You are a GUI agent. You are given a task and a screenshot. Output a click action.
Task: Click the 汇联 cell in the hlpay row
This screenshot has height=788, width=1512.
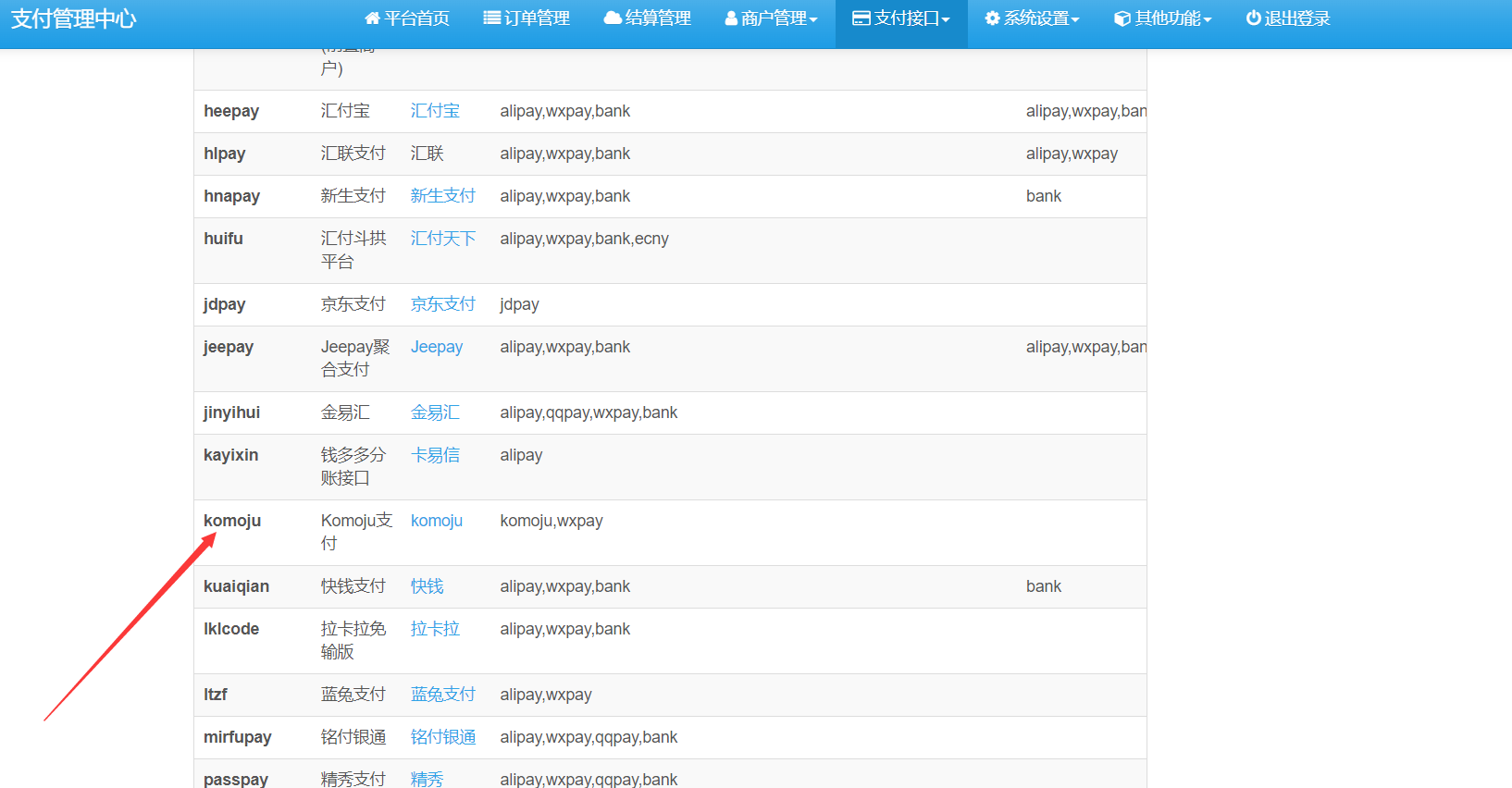[428, 154]
